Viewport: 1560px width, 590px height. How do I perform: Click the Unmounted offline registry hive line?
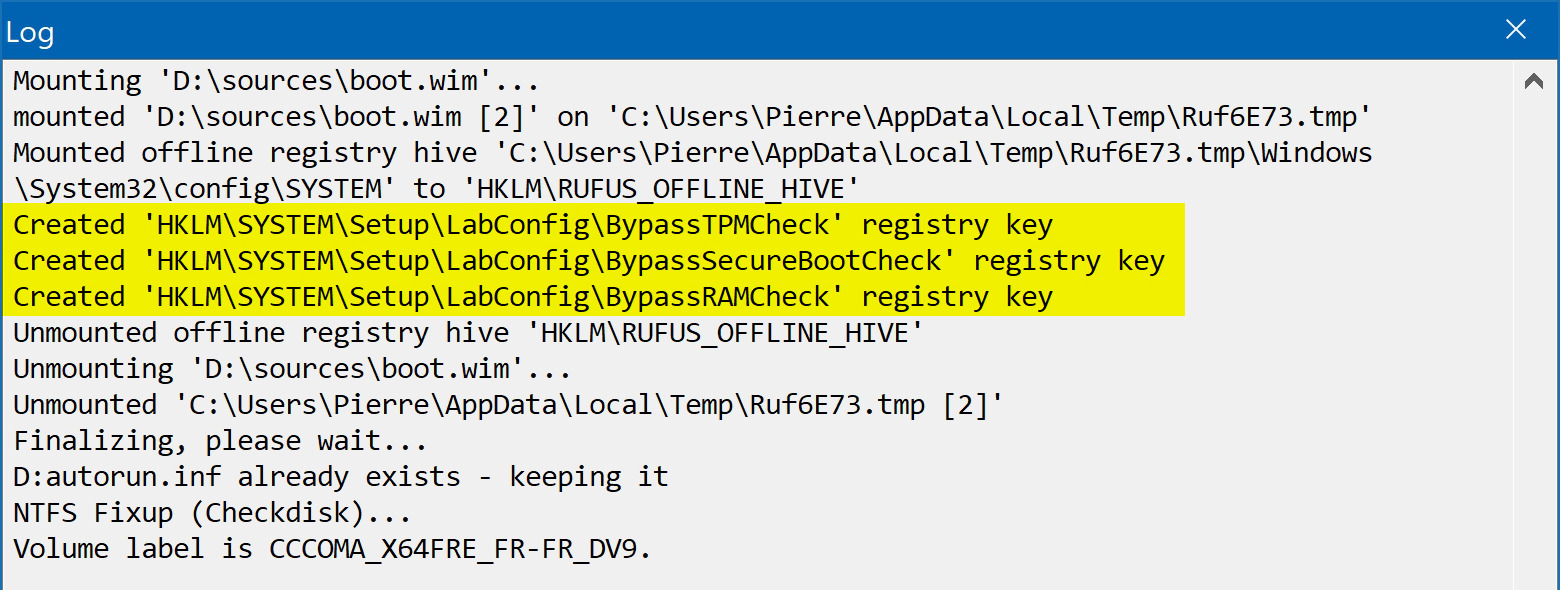tap(461, 333)
